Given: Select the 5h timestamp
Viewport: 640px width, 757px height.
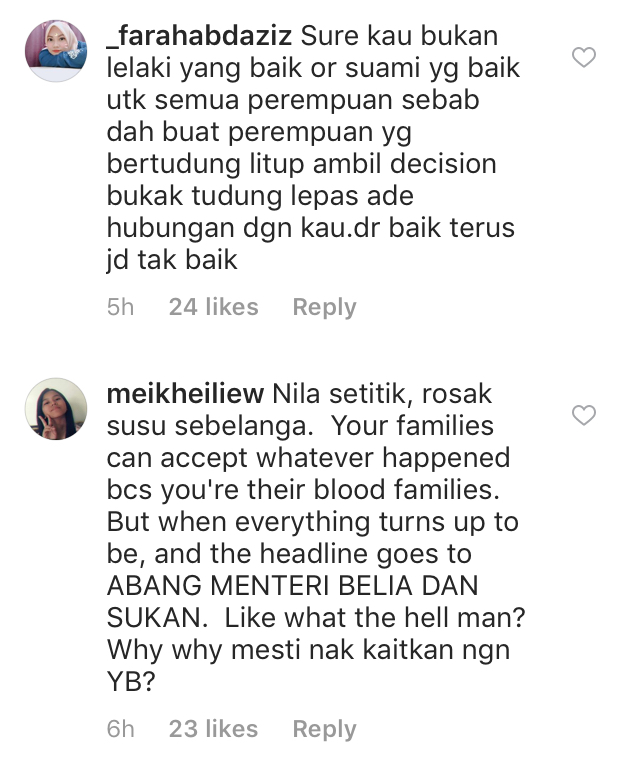Looking at the screenshot, I should 120,307.
